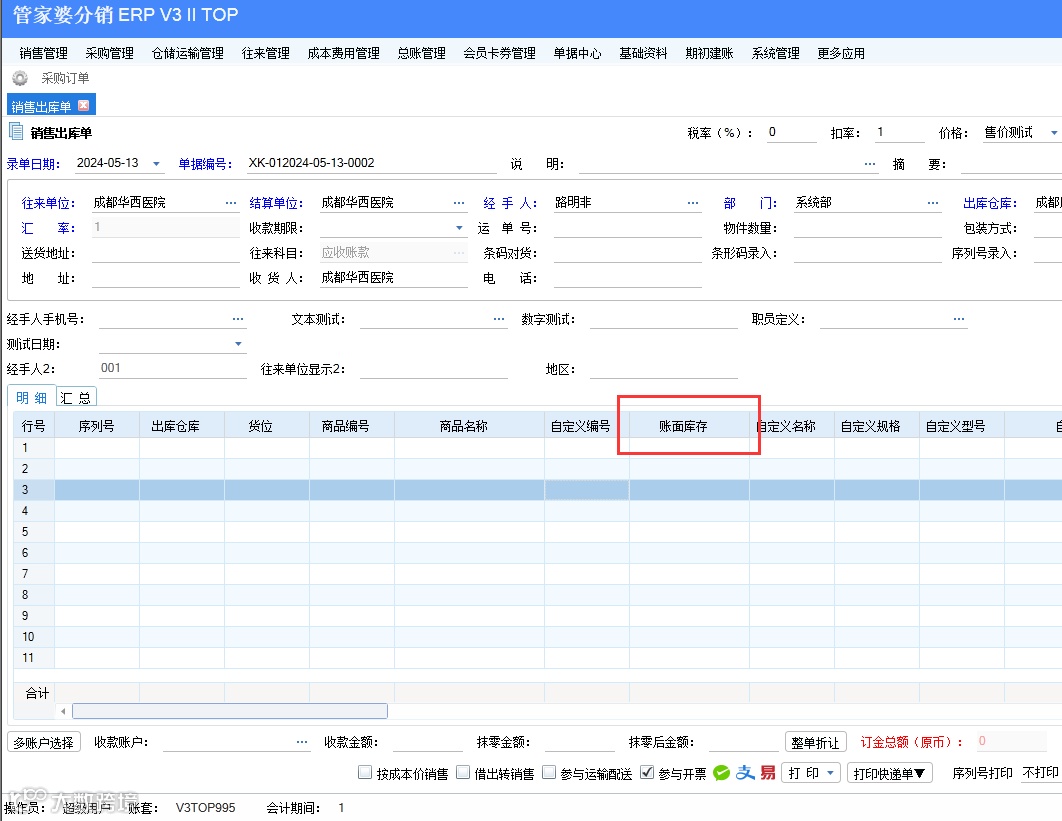Click the 税率 input field

click(x=791, y=133)
